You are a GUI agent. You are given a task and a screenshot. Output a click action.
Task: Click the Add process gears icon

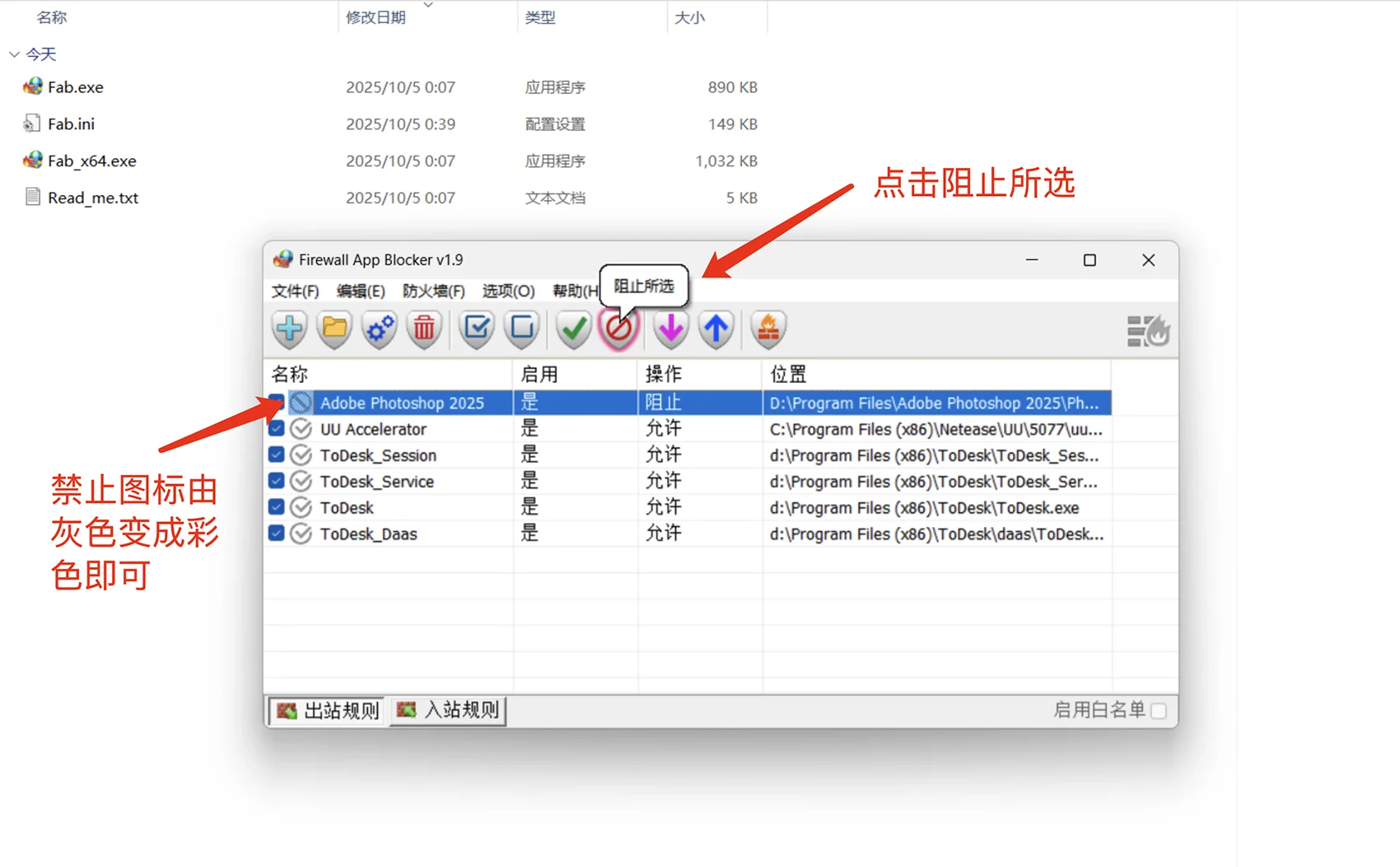[x=380, y=329]
